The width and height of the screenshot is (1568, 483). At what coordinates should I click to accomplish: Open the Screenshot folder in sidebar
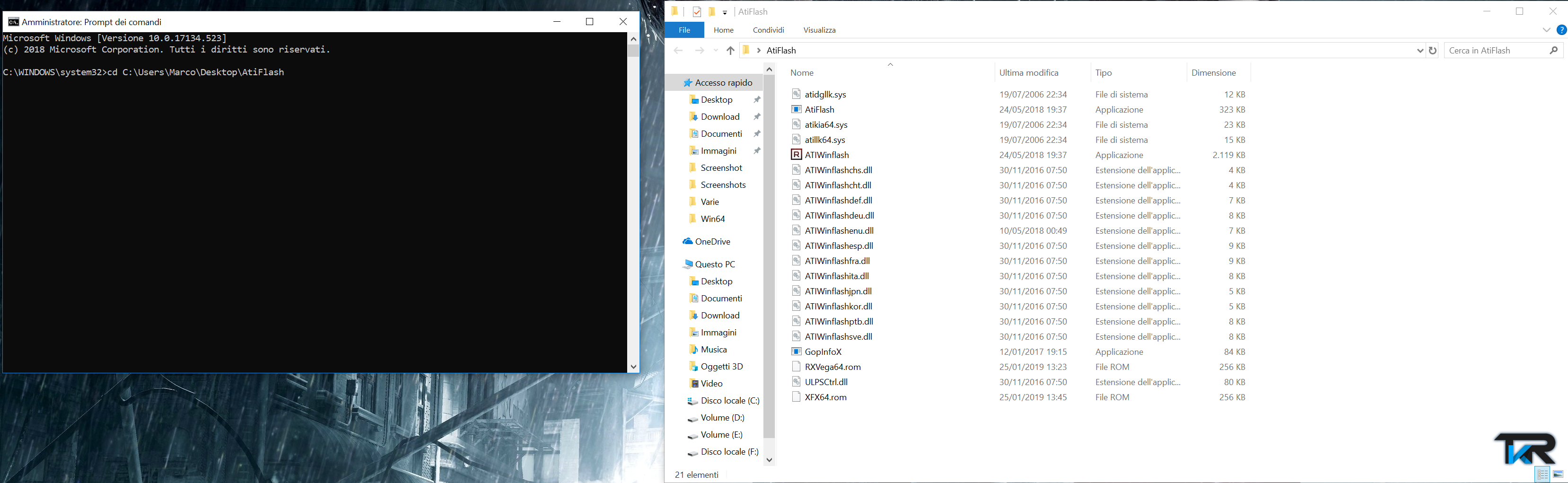click(x=721, y=168)
